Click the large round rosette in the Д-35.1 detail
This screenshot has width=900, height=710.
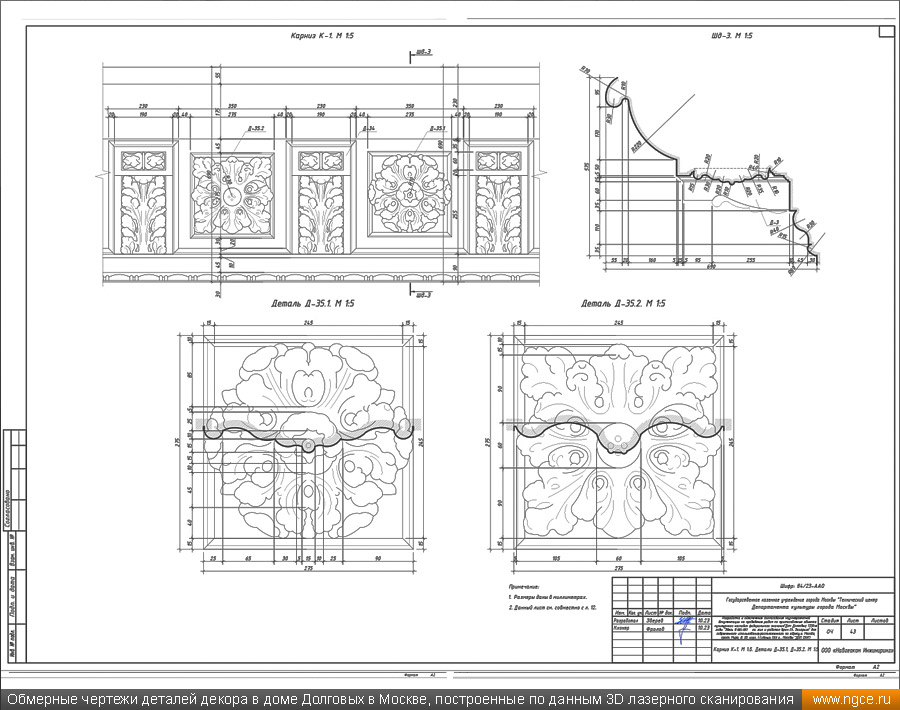pyautogui.click(x=307, y=440)
